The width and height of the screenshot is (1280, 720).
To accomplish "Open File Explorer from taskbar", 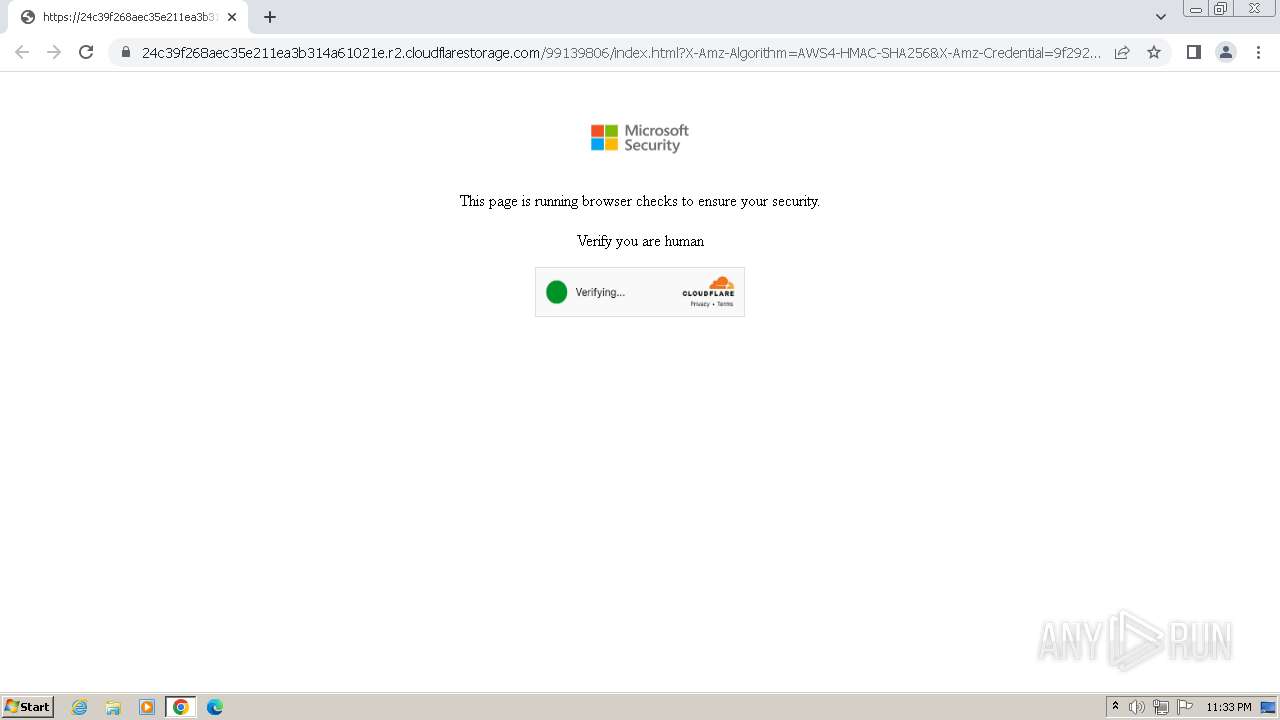I will click(x=113, y=707).
